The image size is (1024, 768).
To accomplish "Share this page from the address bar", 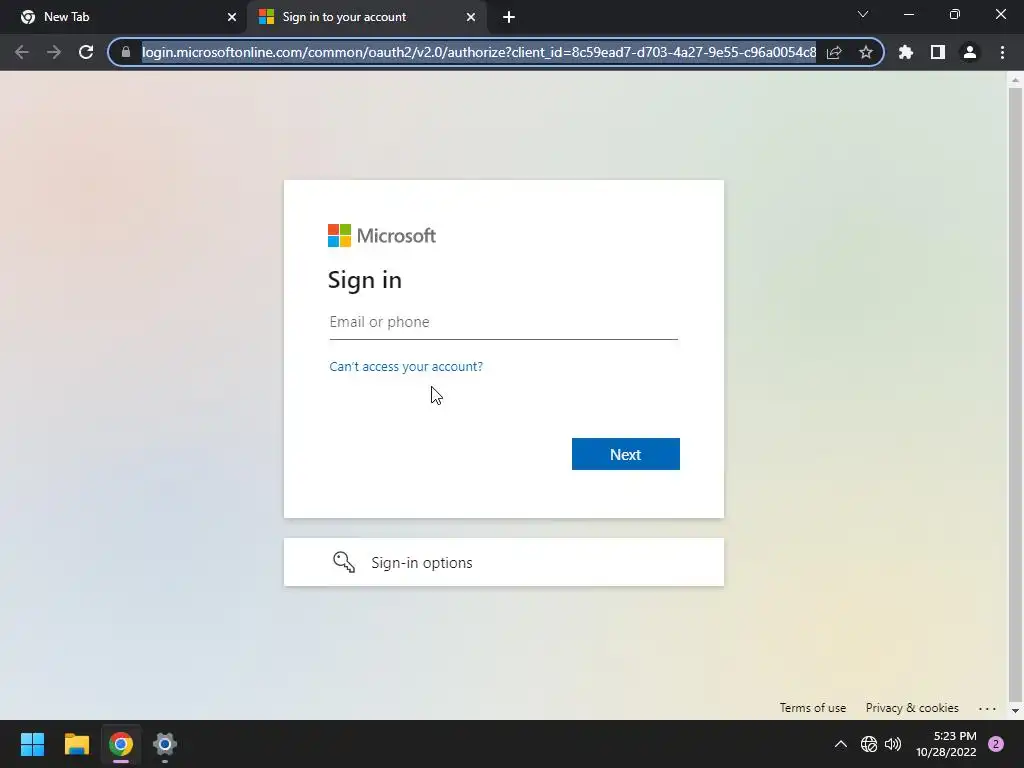I will pyautogui.click(x=834, y=52).
